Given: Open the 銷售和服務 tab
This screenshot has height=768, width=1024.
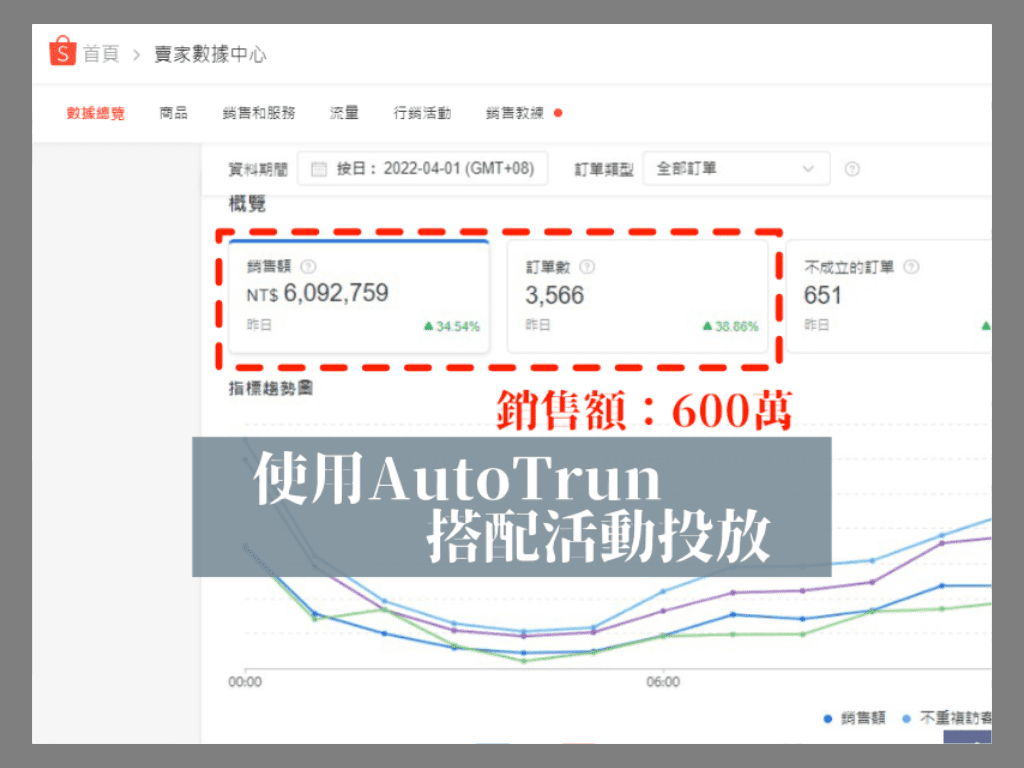Looking at the screenshot, I should (259, 113).
